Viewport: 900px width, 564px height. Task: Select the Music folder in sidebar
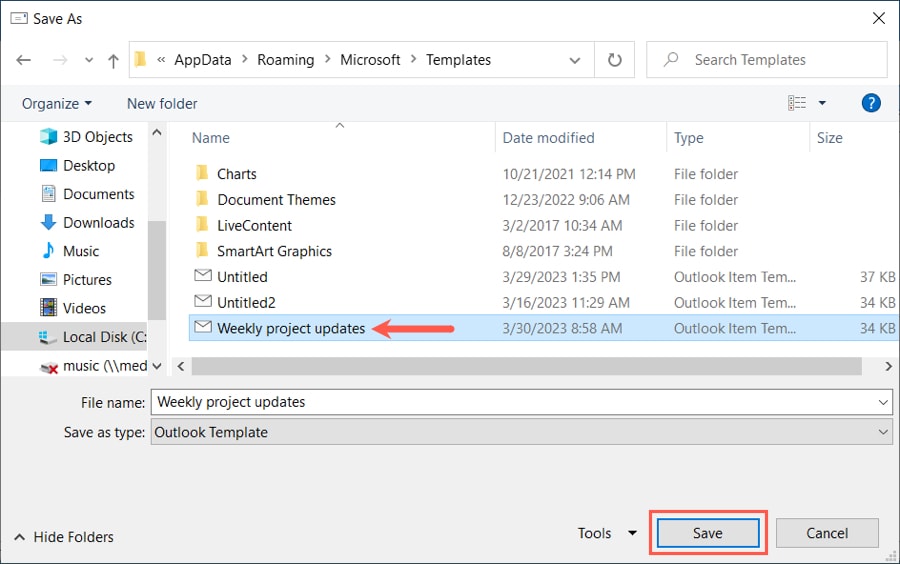(x=69, y=251)
